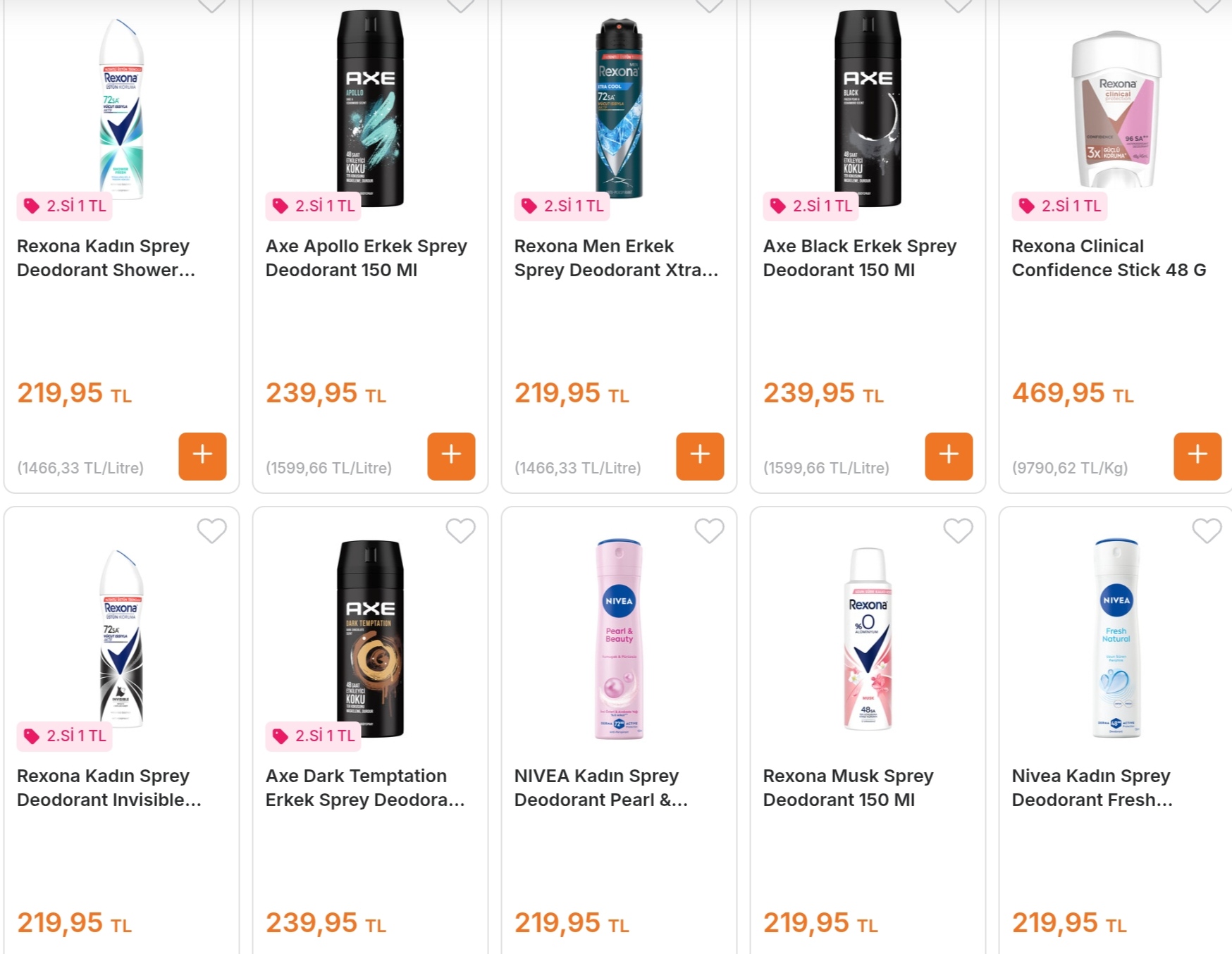Favorite the NIVEA Pearl & Beauty deodorant
1232x954 pixels.
(x=709, y=531)
